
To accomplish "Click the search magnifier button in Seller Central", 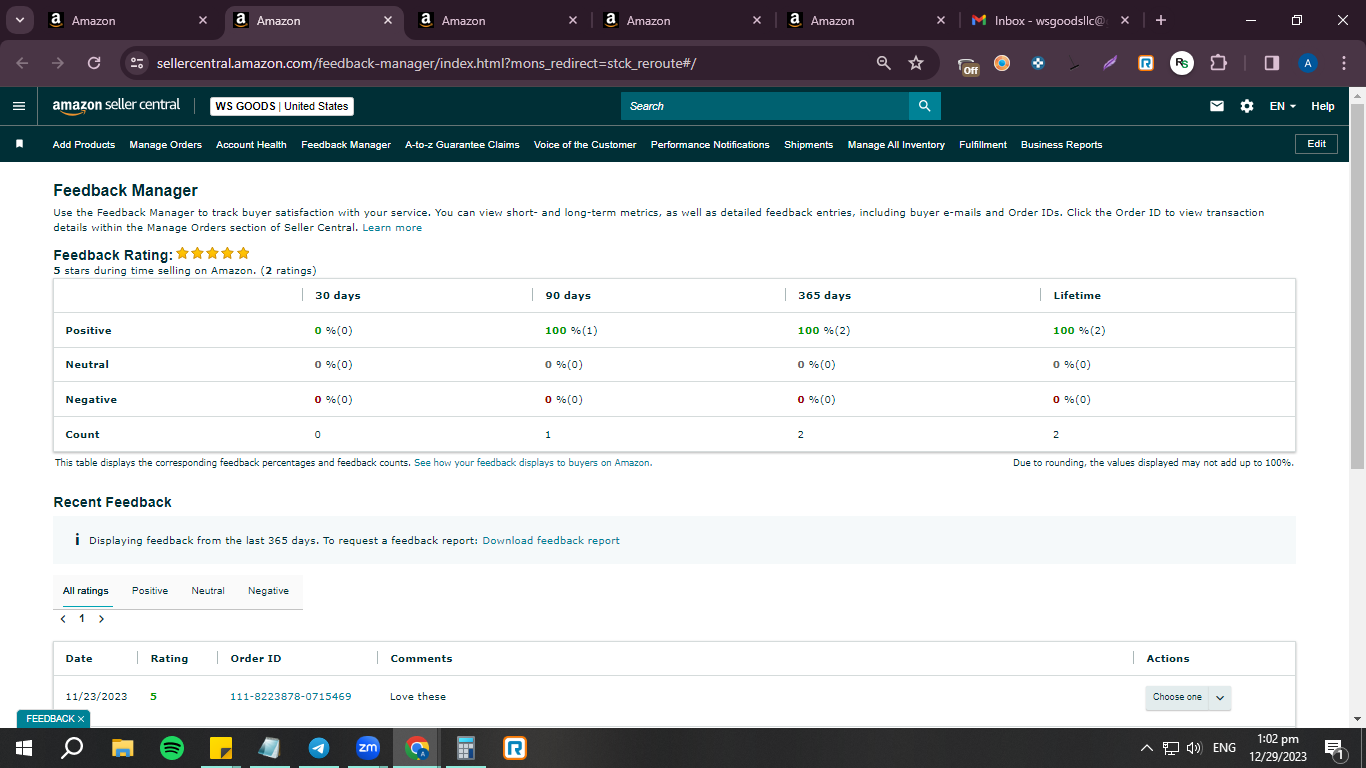I will [x=924, y=106].
